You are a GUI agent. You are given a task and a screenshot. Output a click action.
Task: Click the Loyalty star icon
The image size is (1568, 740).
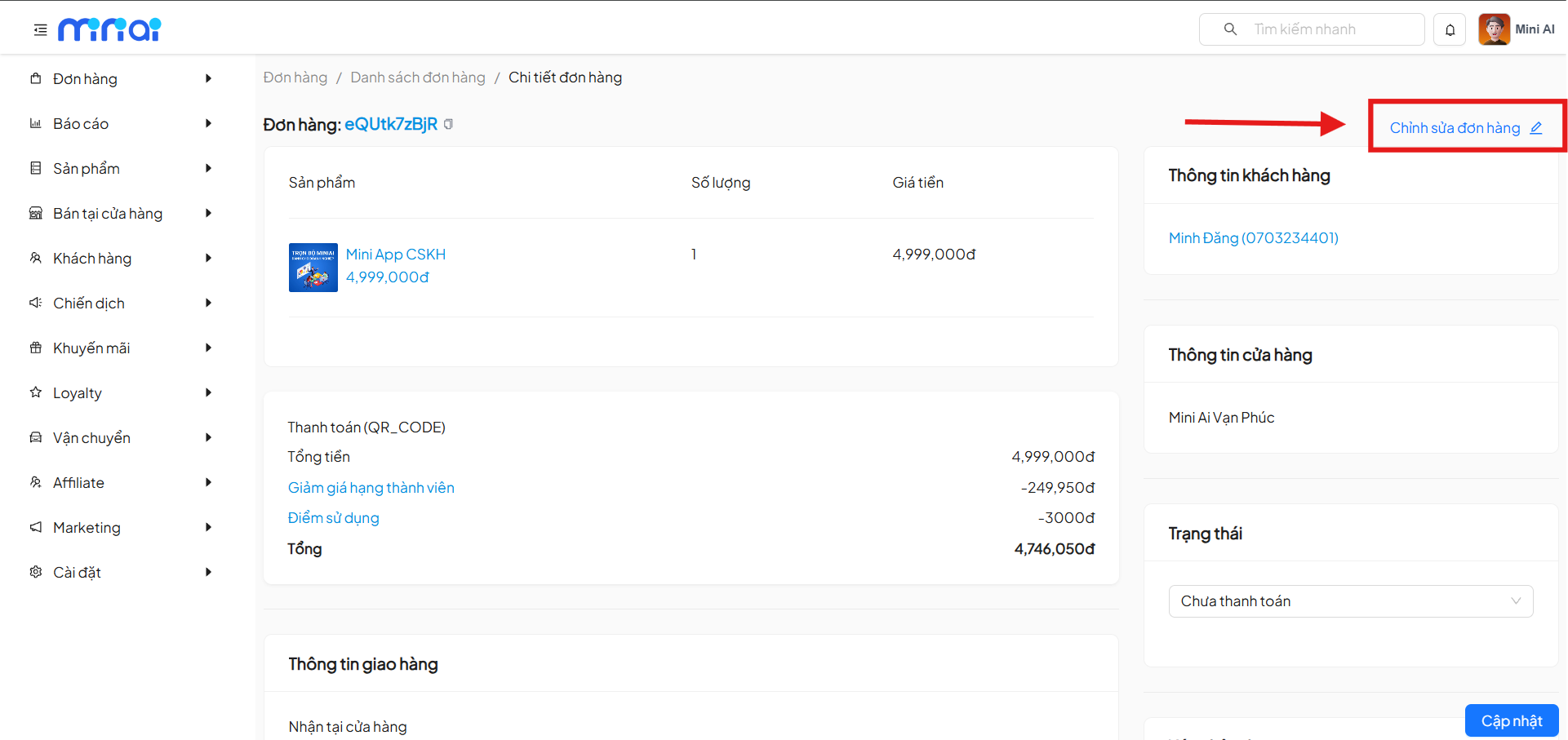[x=36, y=392]
